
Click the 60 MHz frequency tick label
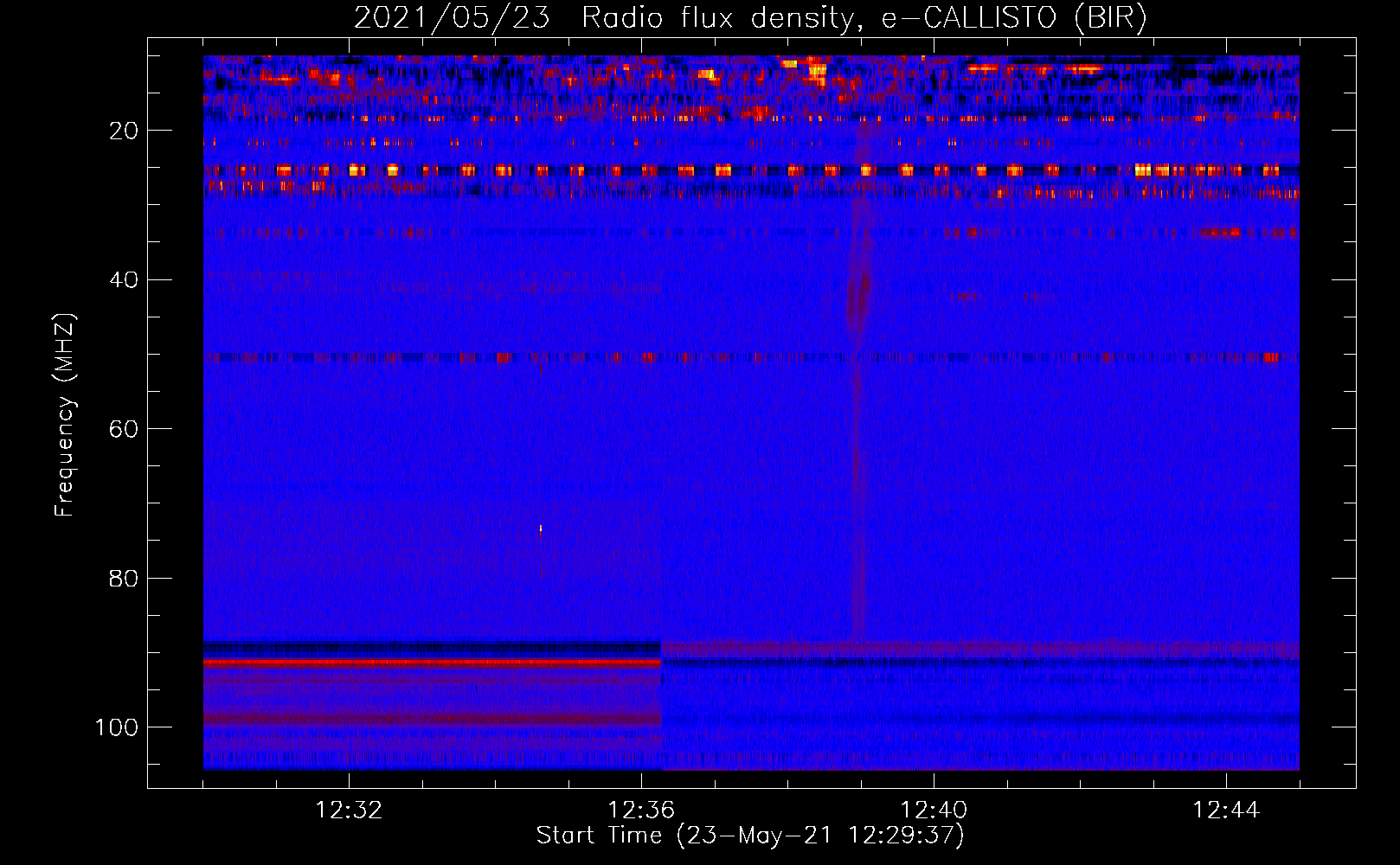coord(124,429)
